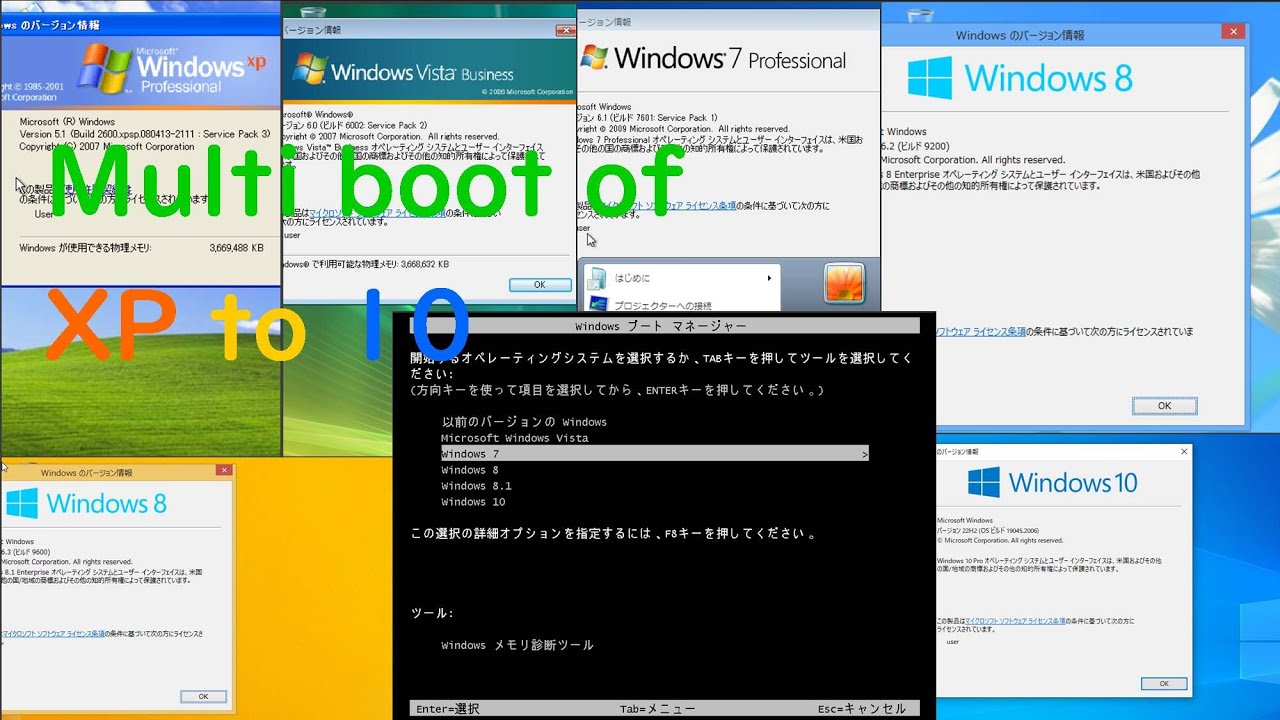Click Windows 8 dialog title Windows のバージョン情報
The image size is (1280, 720).
pos(1019,35)
